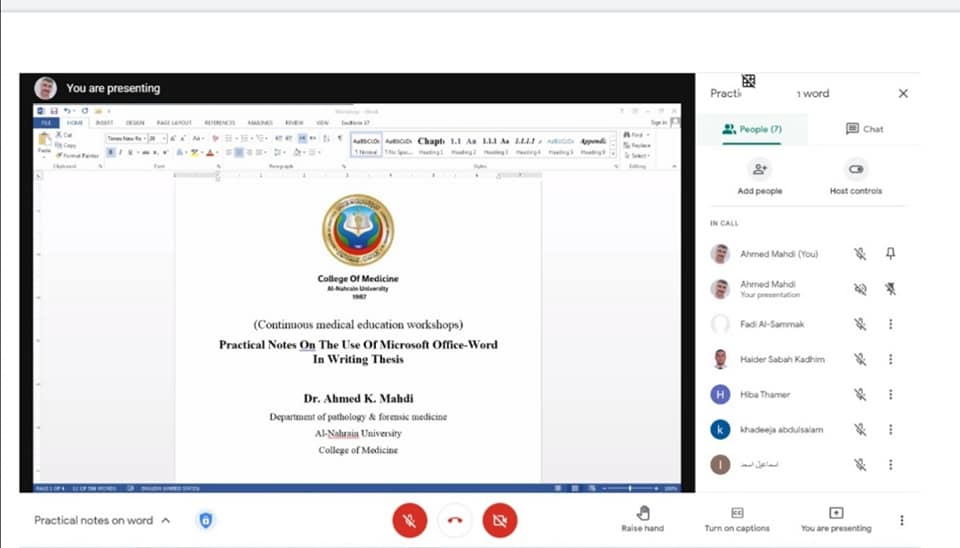
Task: Select the DESIGN ribbon tab in Word
Action: pos(135,123)
